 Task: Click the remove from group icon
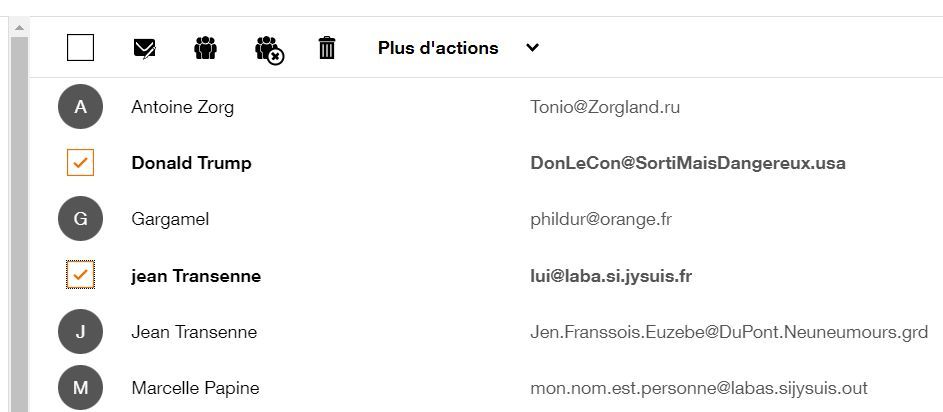[x=269, y=49]
